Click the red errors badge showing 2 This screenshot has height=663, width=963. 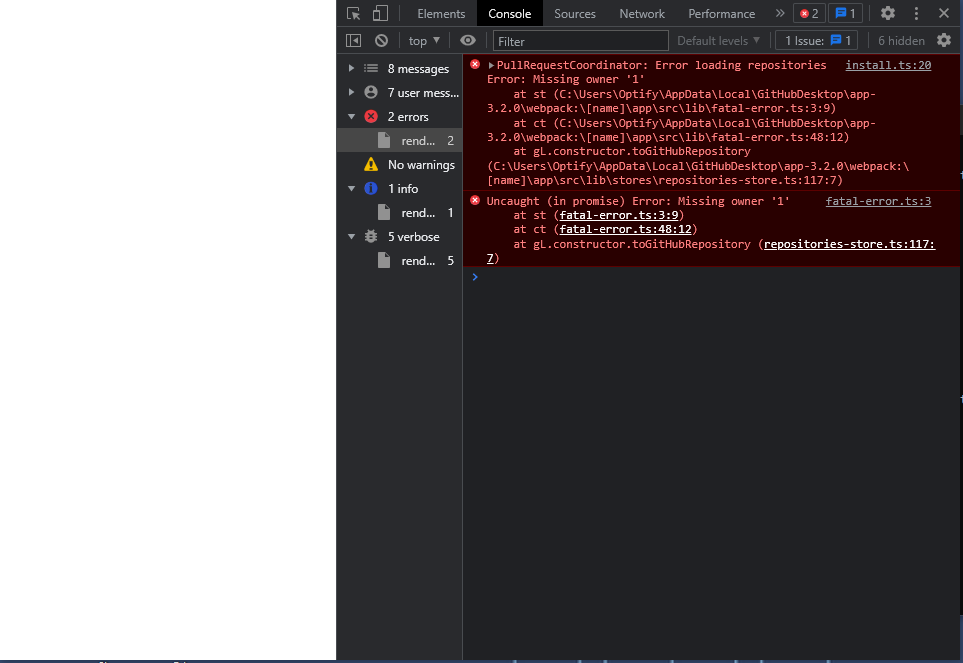click(x=808, y=13)
